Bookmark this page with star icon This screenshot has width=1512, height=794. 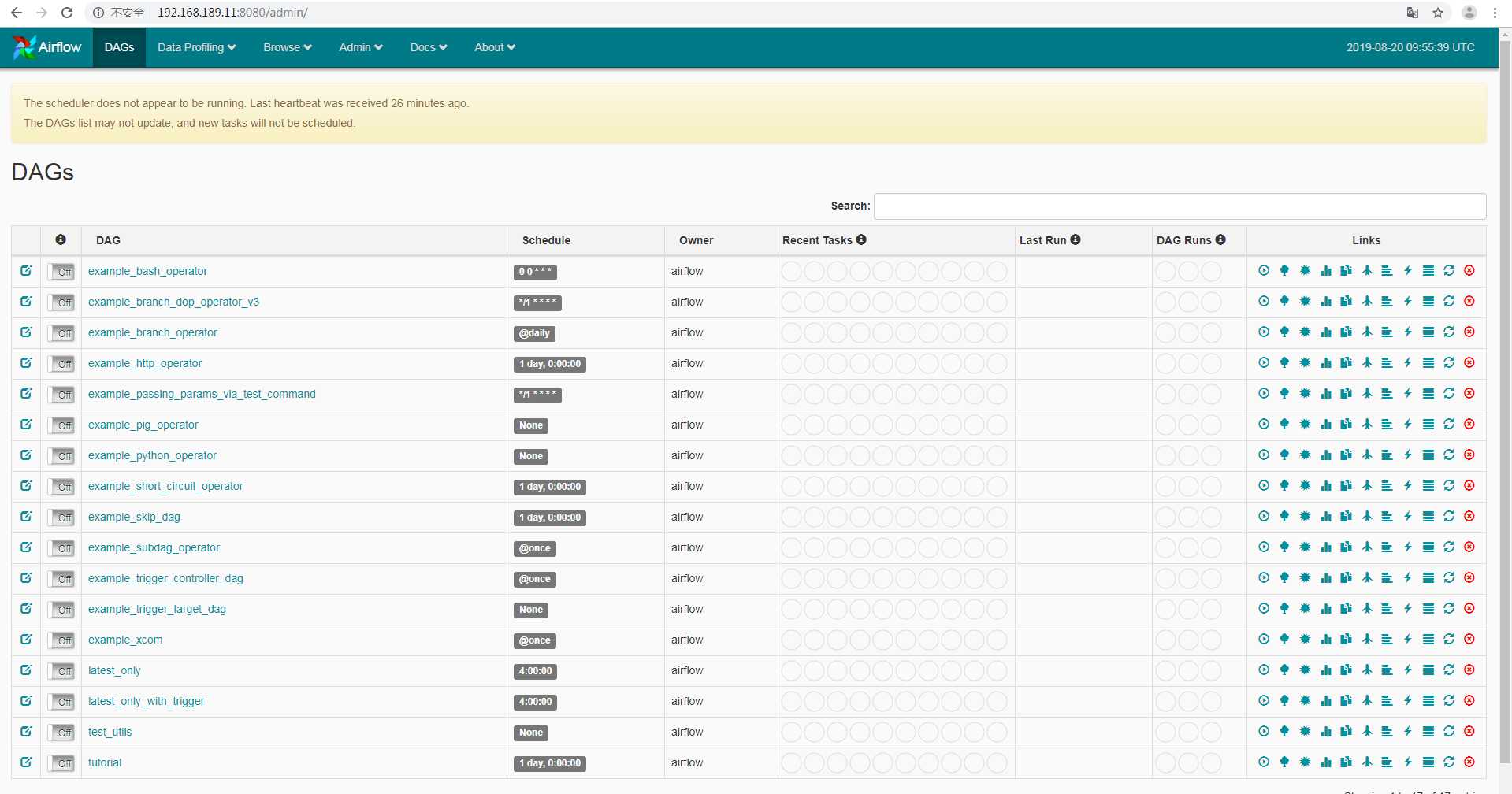tap(1438, 13)
